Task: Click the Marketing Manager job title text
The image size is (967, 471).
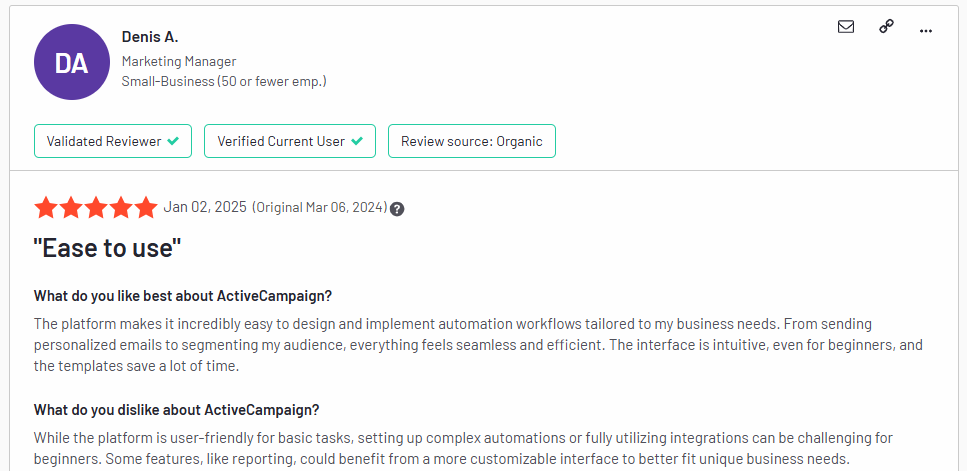Action: coord(179,62)
